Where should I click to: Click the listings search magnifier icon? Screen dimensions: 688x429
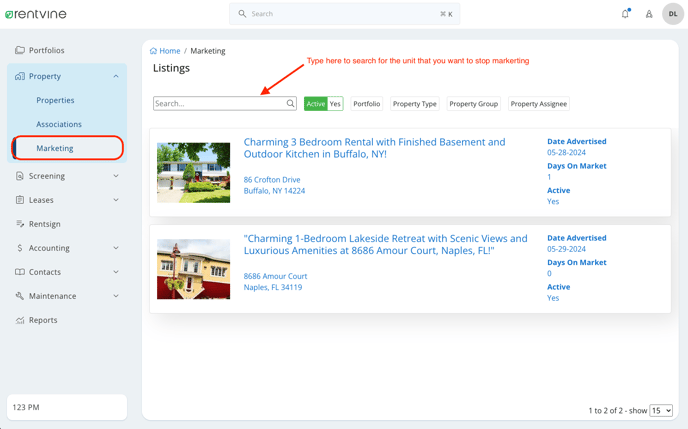290,104
